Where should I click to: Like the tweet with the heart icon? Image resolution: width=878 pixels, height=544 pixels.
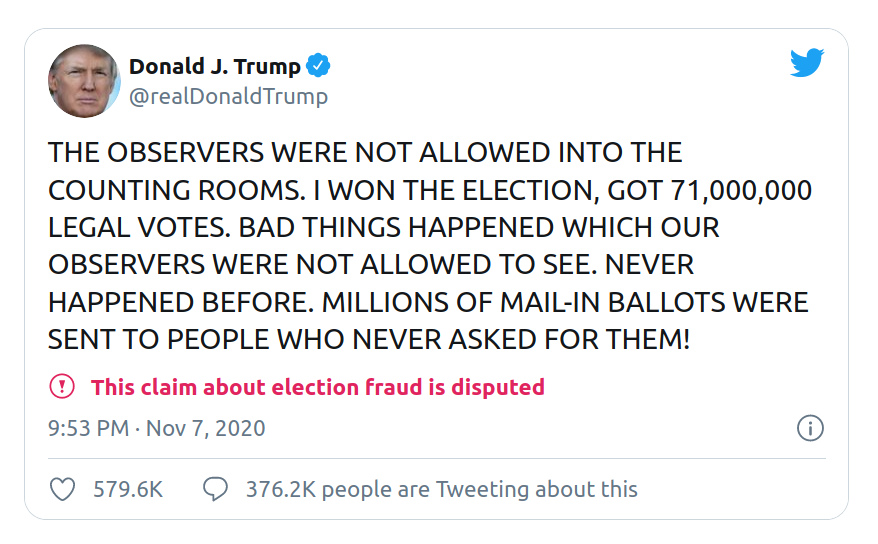(x=62, y=489)
